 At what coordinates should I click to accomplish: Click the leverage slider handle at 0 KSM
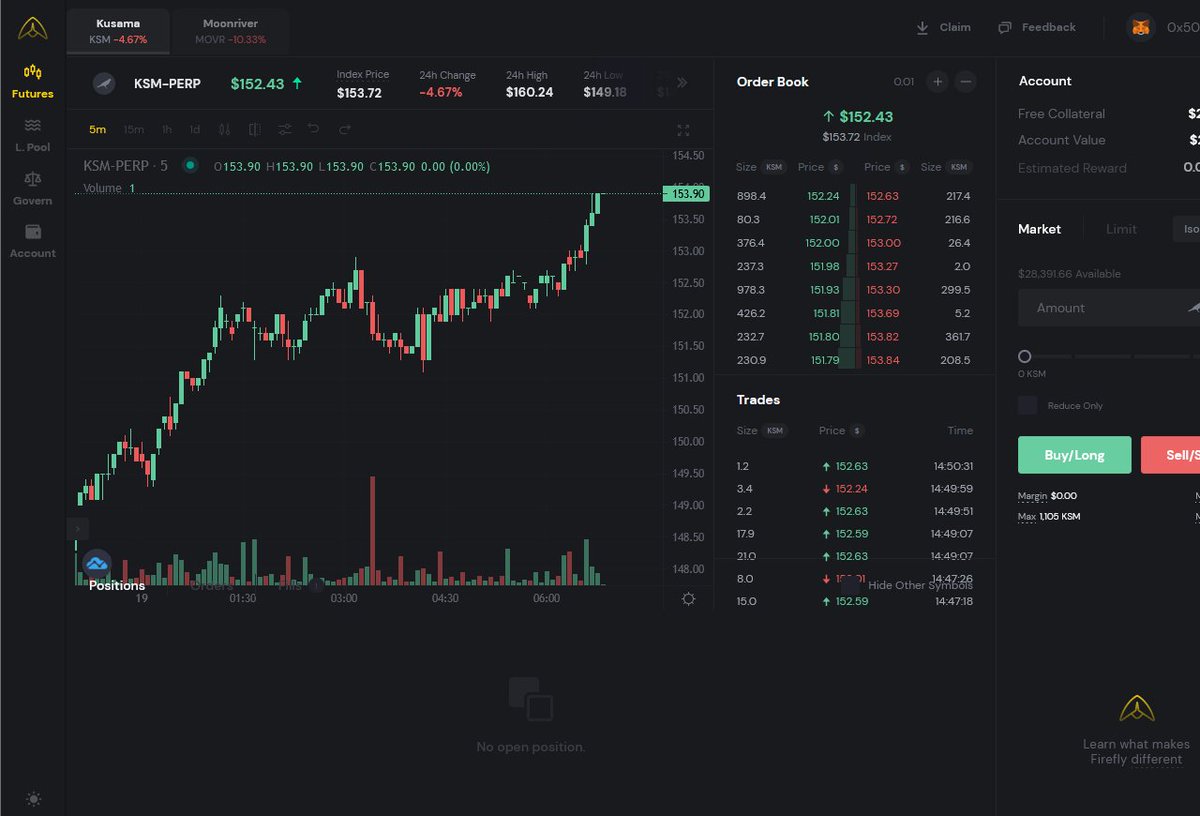click(1024, 356)
